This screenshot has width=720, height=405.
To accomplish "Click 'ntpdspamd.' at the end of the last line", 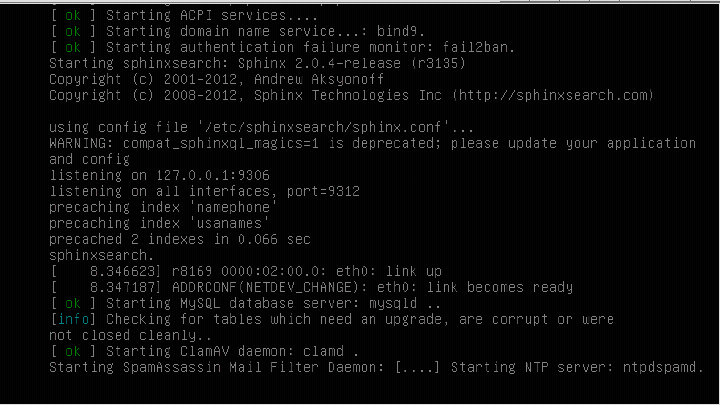I will coord(663,367).
